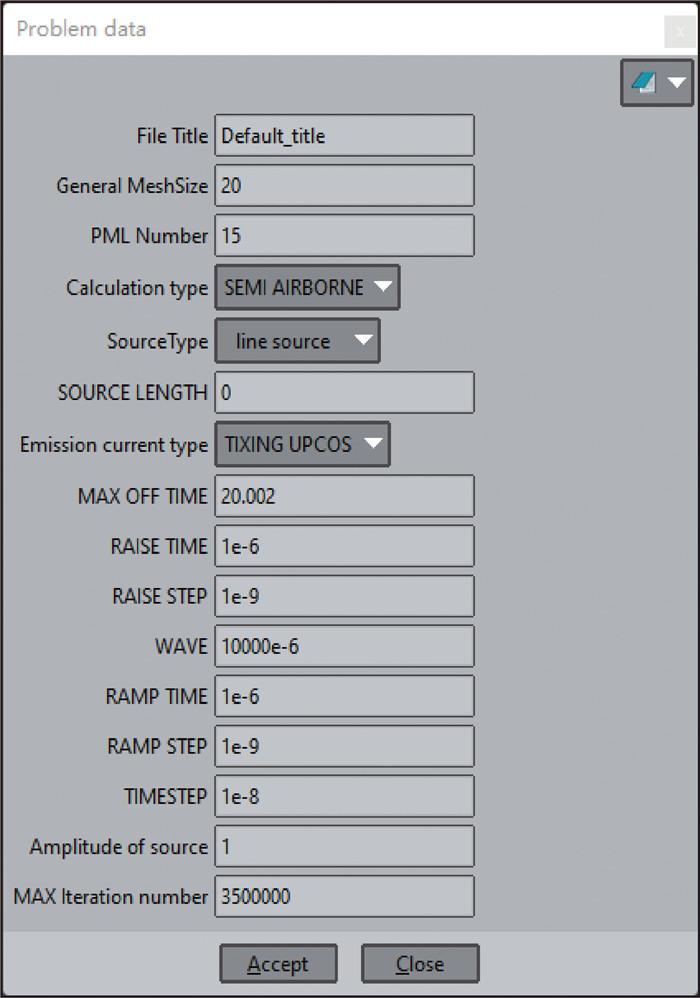Select the RAMP STEP field

tap(344, 746)
